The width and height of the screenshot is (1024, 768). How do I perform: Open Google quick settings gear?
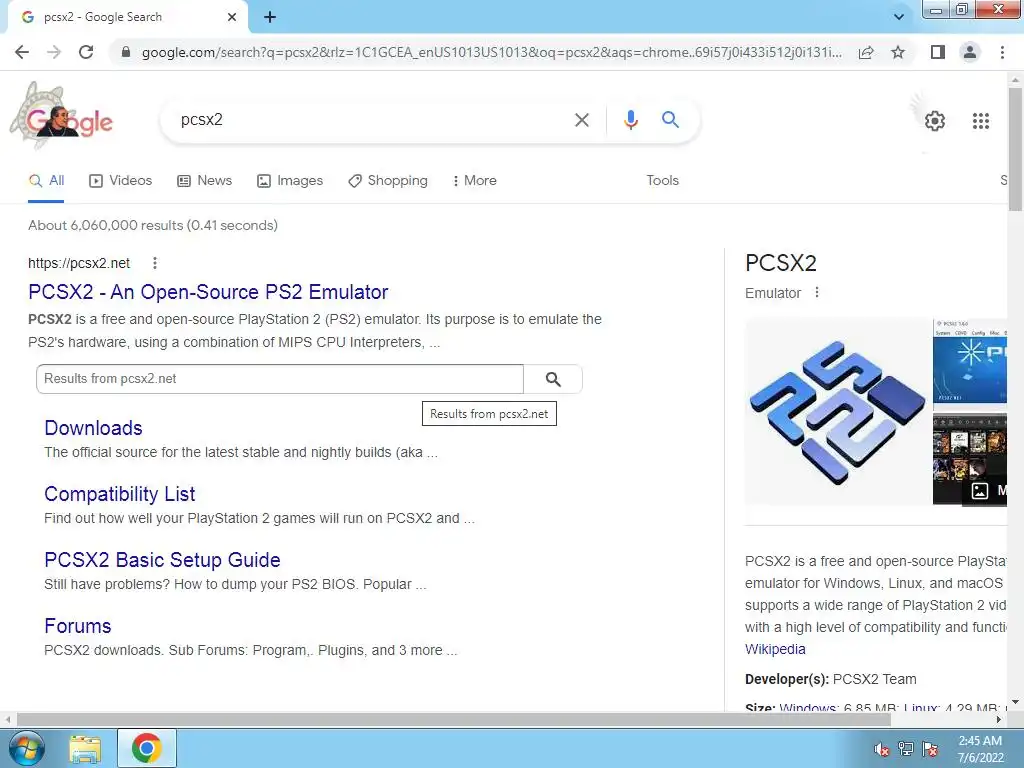935,121
